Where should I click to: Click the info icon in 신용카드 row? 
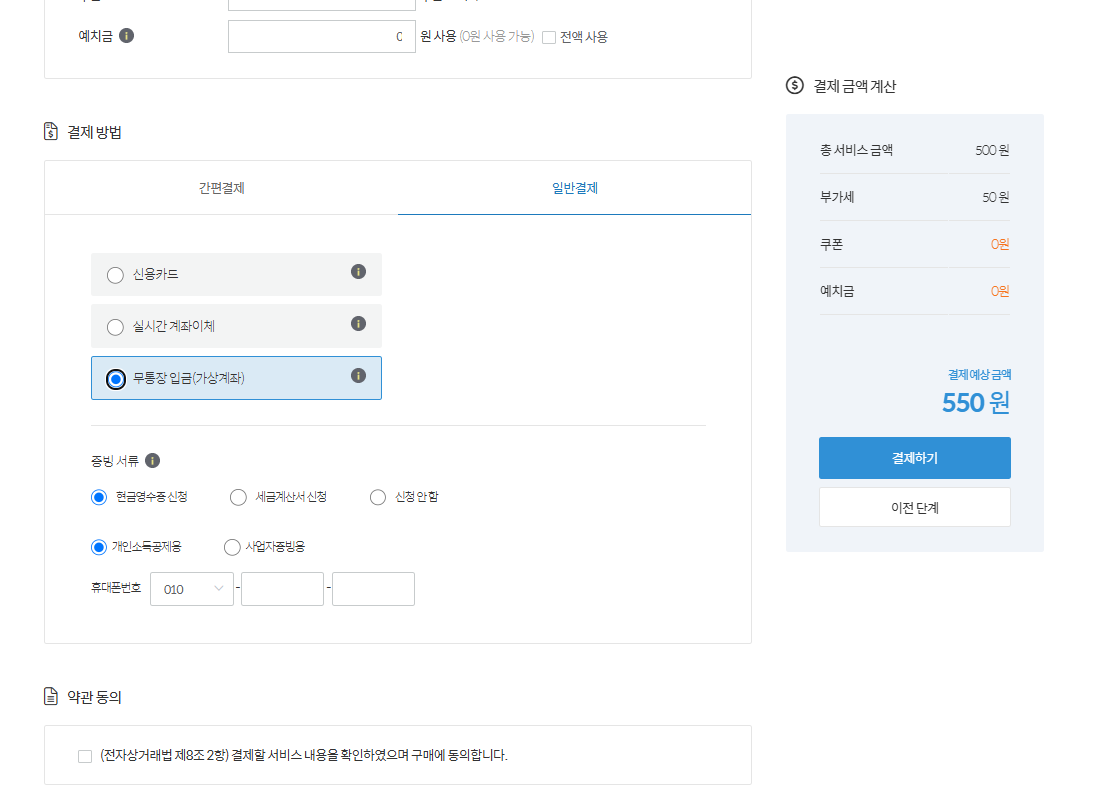(x=358, y=272)
